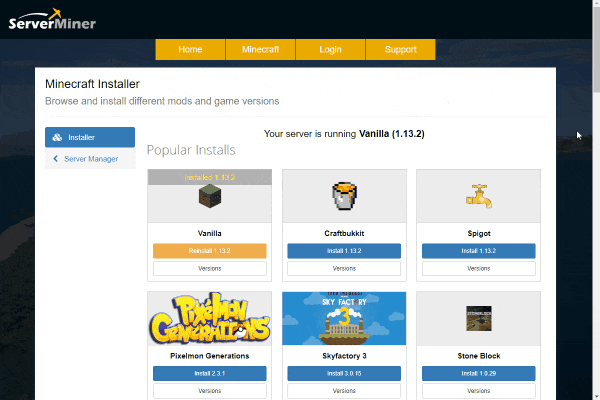The width and height of the screenshot is (600, 400).
Task: Open the Minecraft menu tab
Action: [261, 49]
